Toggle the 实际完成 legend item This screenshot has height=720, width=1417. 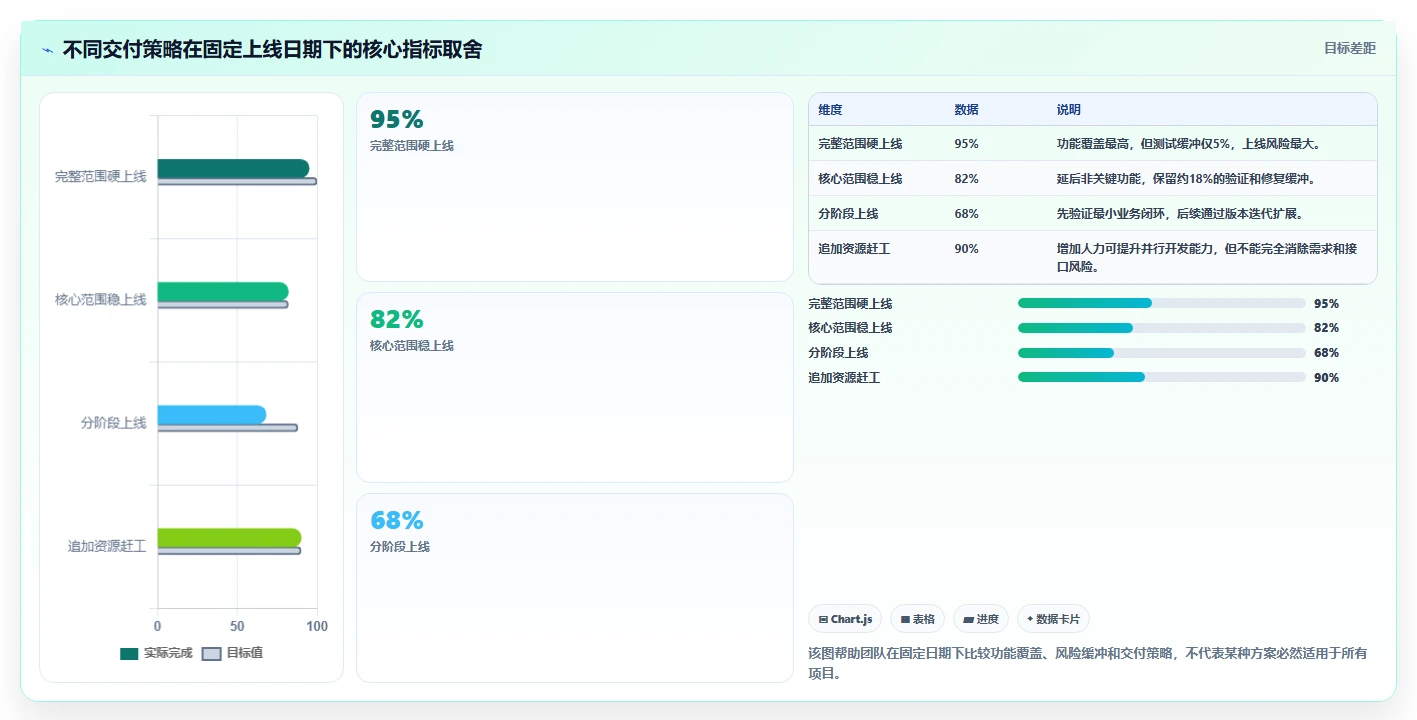pyautogui.click(x=156, y=653)
